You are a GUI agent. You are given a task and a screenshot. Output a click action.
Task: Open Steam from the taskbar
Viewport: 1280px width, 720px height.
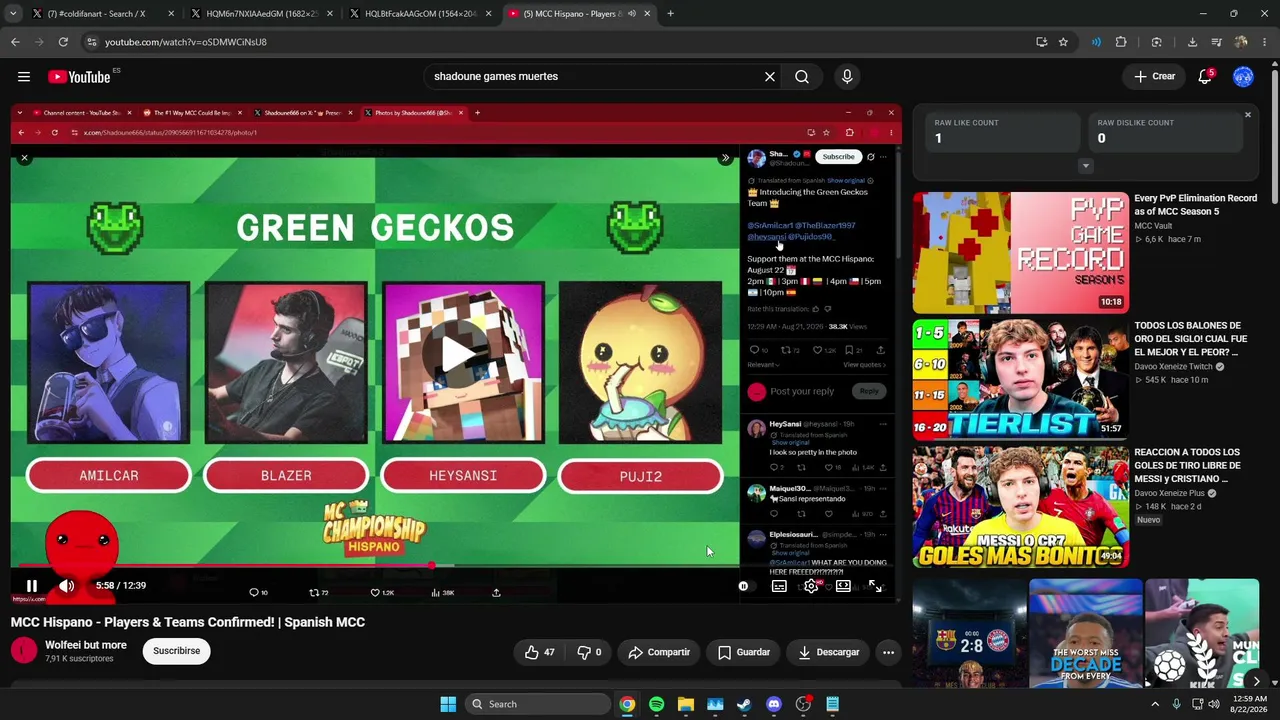744,704
